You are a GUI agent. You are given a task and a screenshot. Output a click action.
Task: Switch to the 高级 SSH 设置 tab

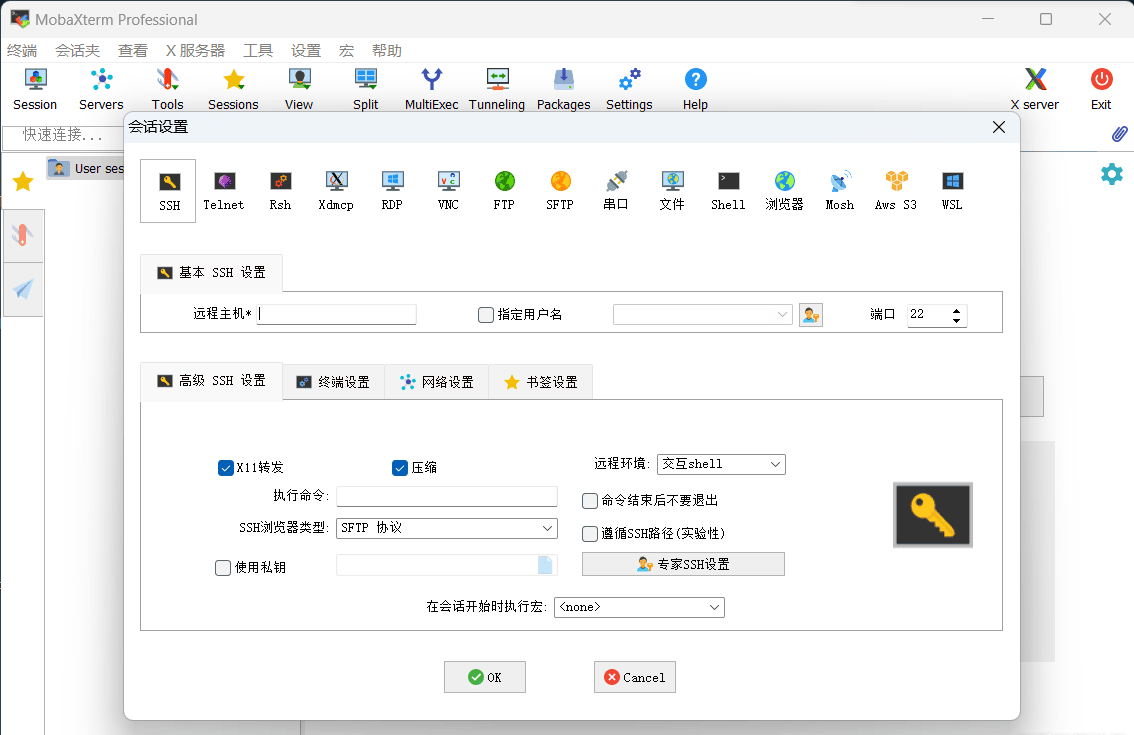point(211,381)
